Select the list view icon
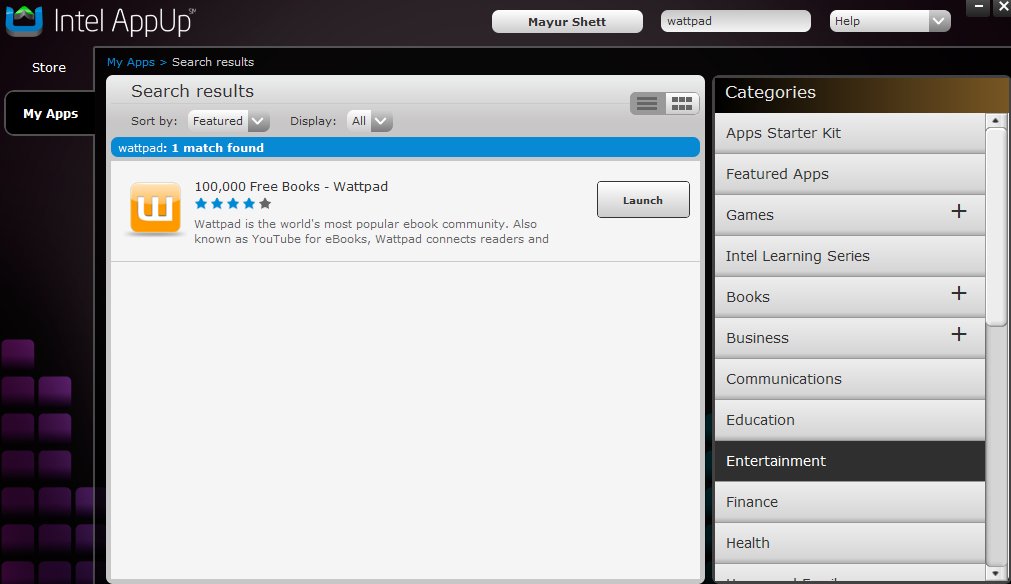1011x584 pixels. coord(647,102)
